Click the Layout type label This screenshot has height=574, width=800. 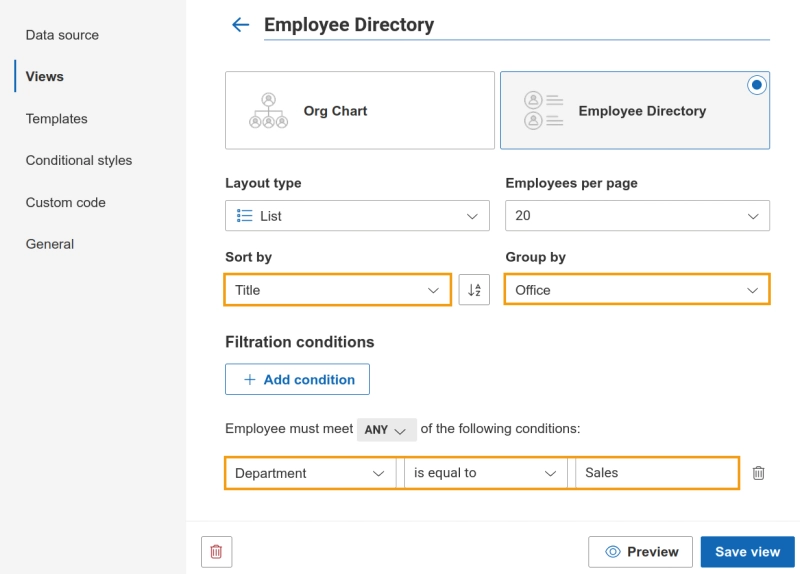point(263,183)
